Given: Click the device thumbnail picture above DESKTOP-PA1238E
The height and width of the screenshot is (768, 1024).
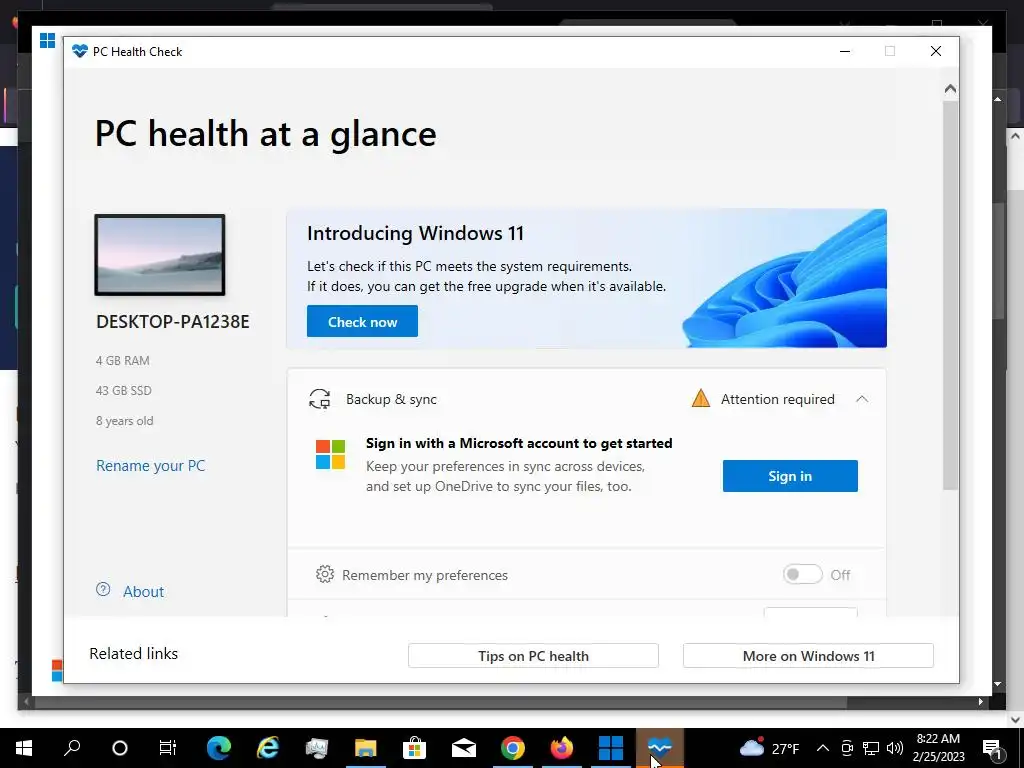Looking at the screenshot, I should 160,255.
